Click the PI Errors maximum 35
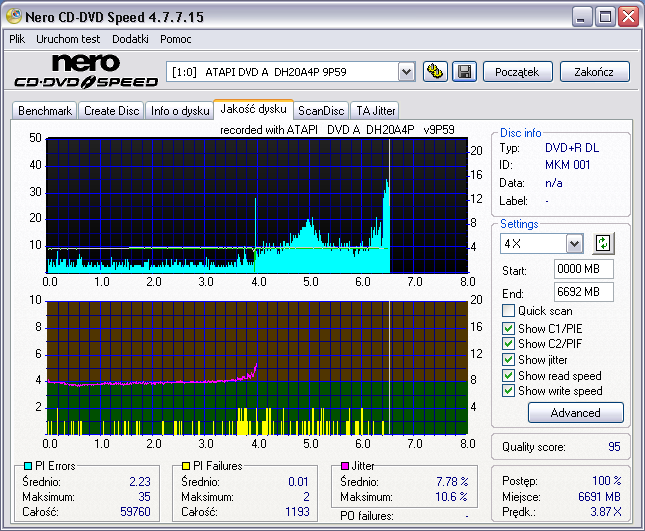 click(144, 497)
